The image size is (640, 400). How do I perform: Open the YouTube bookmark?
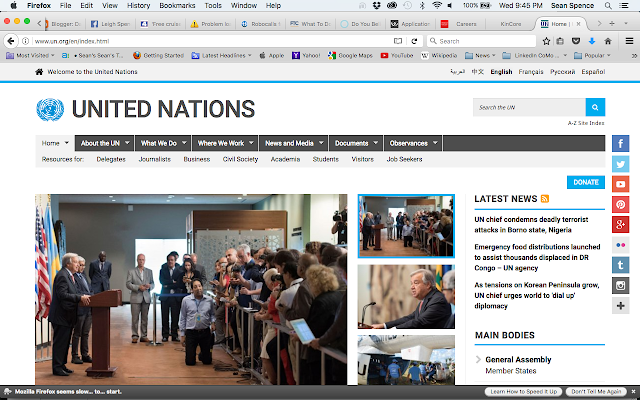[397, 56]
